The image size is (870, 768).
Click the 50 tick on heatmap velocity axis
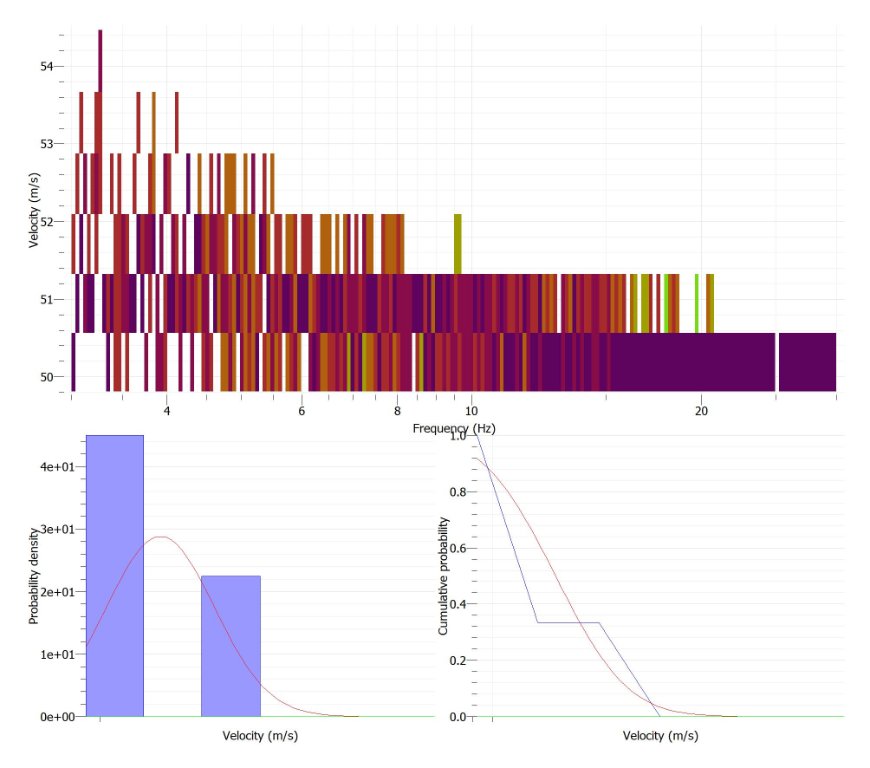point(49,377)
